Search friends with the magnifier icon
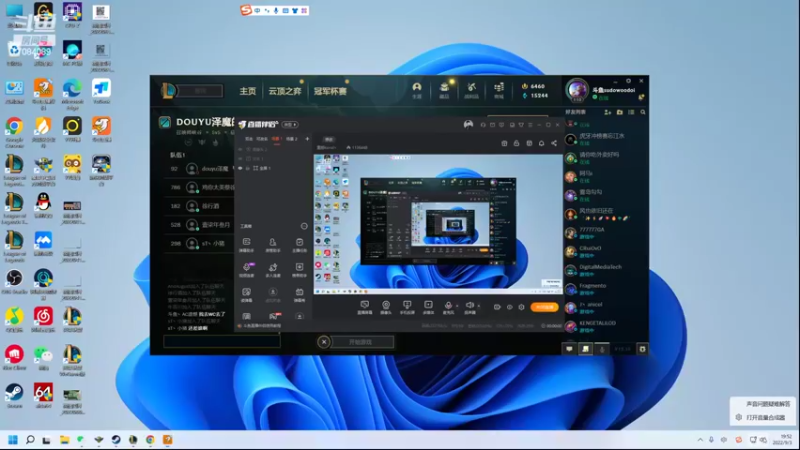Viewport: 800px width, 450px height. pyautogui.click(x=643, y=112)
